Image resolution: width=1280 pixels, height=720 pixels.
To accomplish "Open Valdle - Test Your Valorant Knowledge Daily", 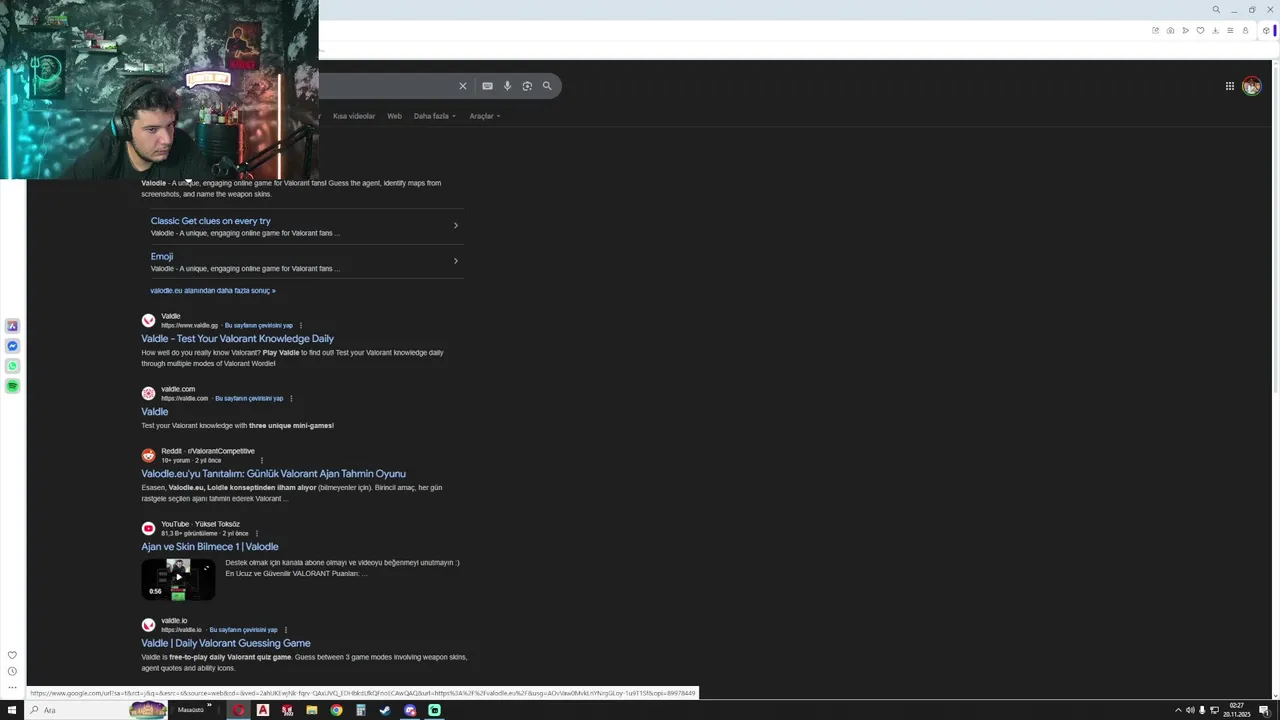I will tap(237, 338).
